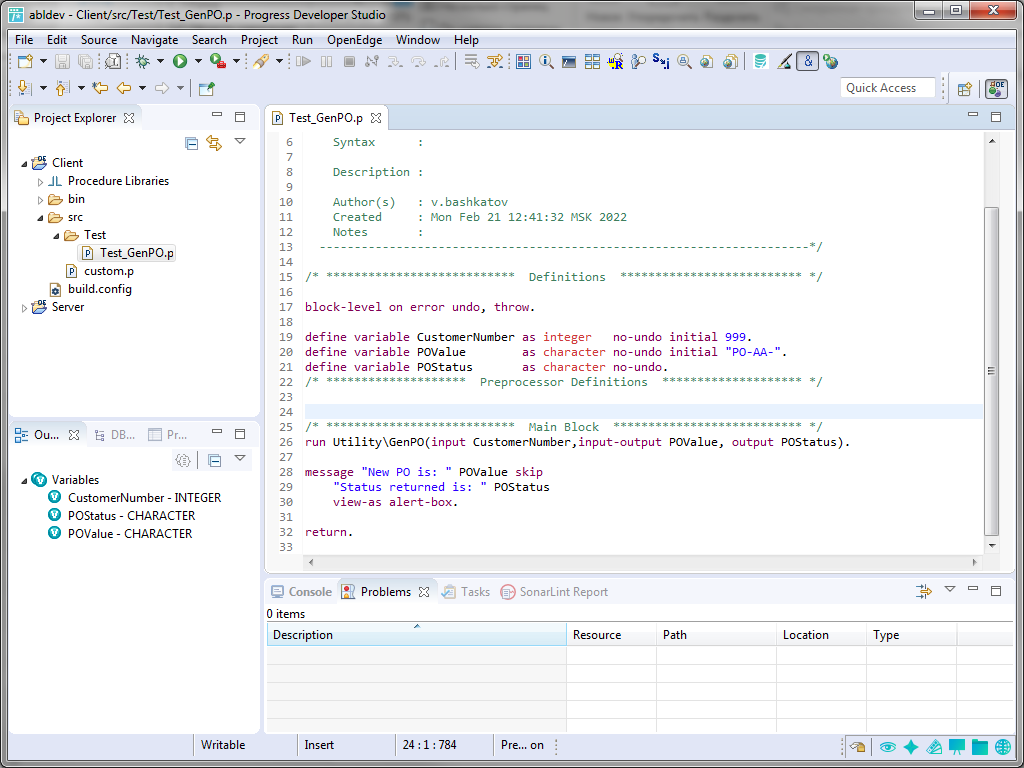1024x768 pixels.
Task: Click the editor vertical scrollbar thumb
Action: click(x=991, y=371)
